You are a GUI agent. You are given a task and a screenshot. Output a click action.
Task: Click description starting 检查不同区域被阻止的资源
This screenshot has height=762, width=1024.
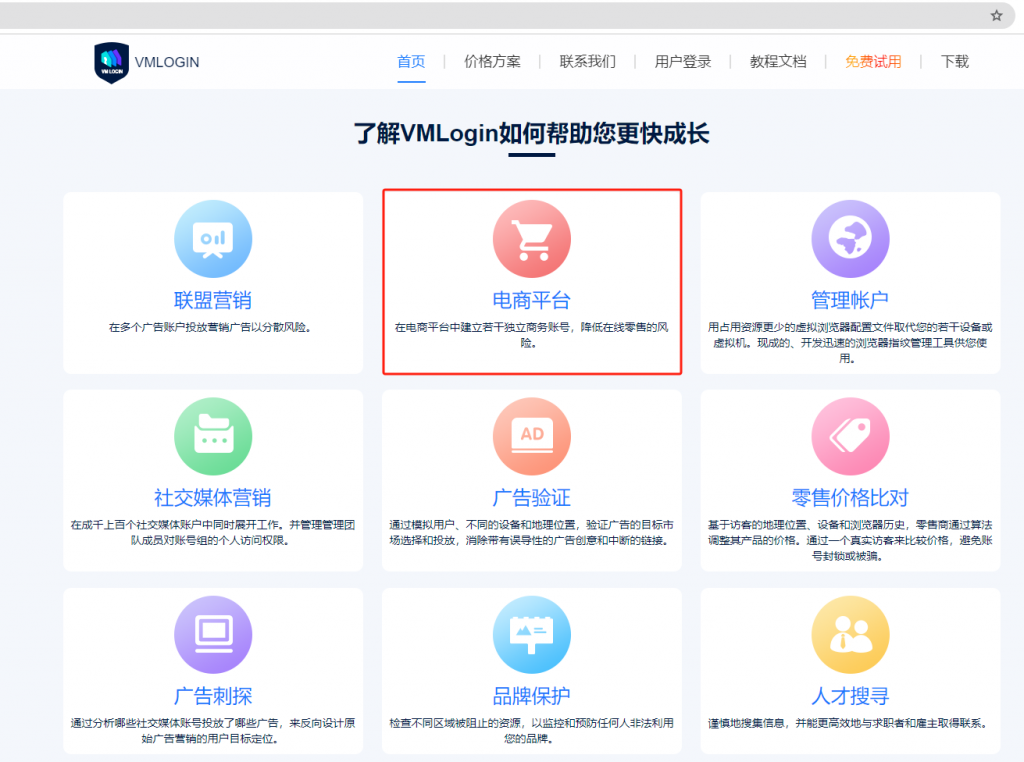(x=532, y=731)
